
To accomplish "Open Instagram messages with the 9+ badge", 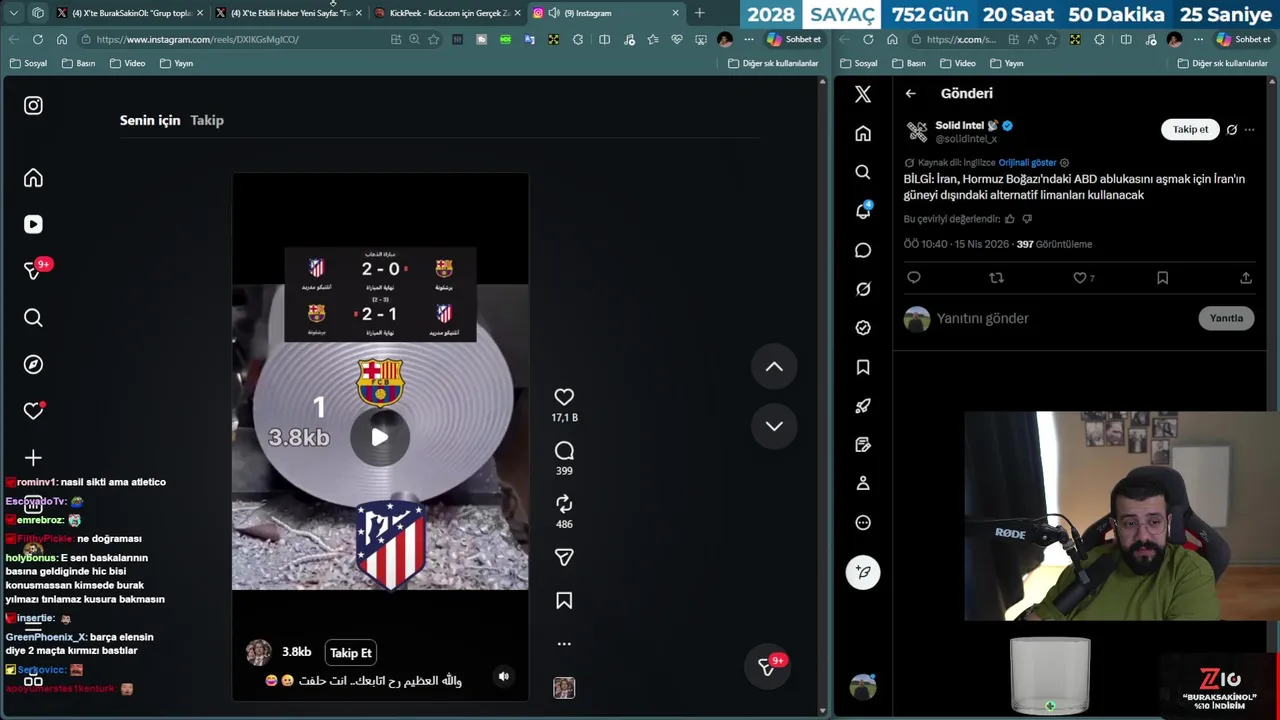I will (33, 271).
